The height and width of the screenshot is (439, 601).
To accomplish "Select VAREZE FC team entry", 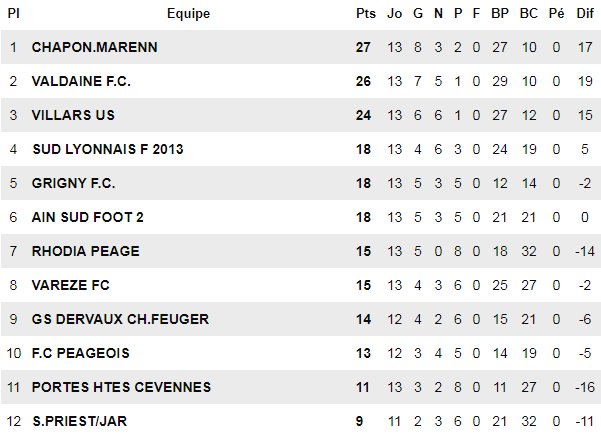I will (x=70, y=285).
